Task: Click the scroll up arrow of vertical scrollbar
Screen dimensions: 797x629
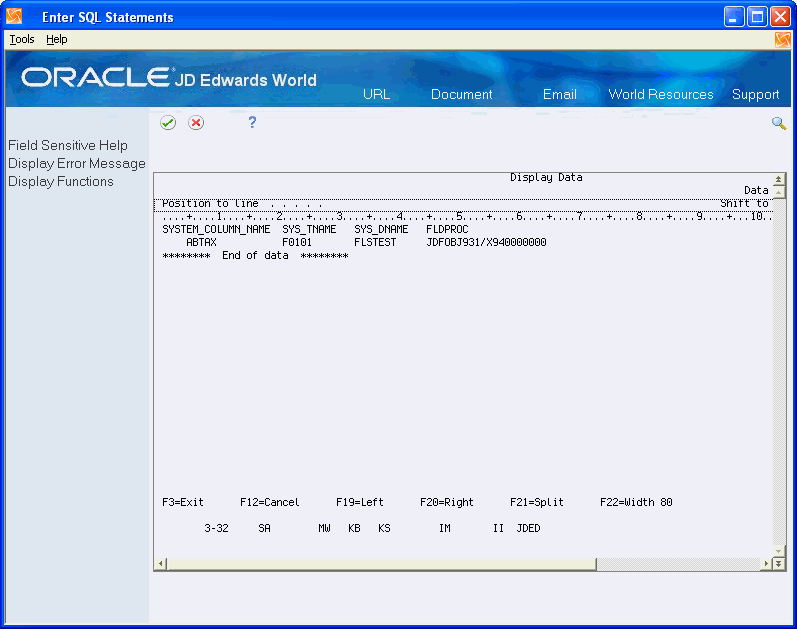Action: (778, 191)
